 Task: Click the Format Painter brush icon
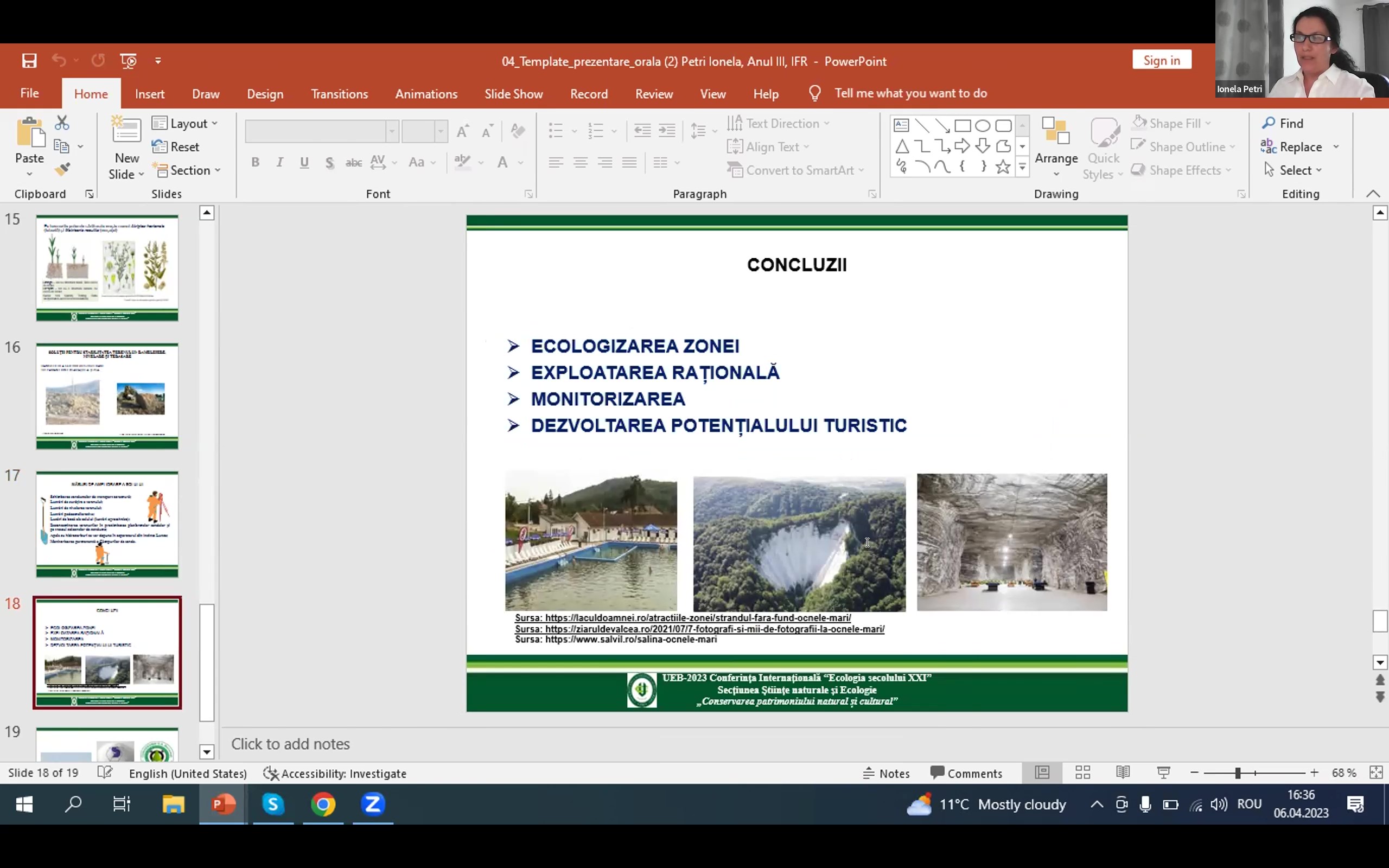click(62, 169)
